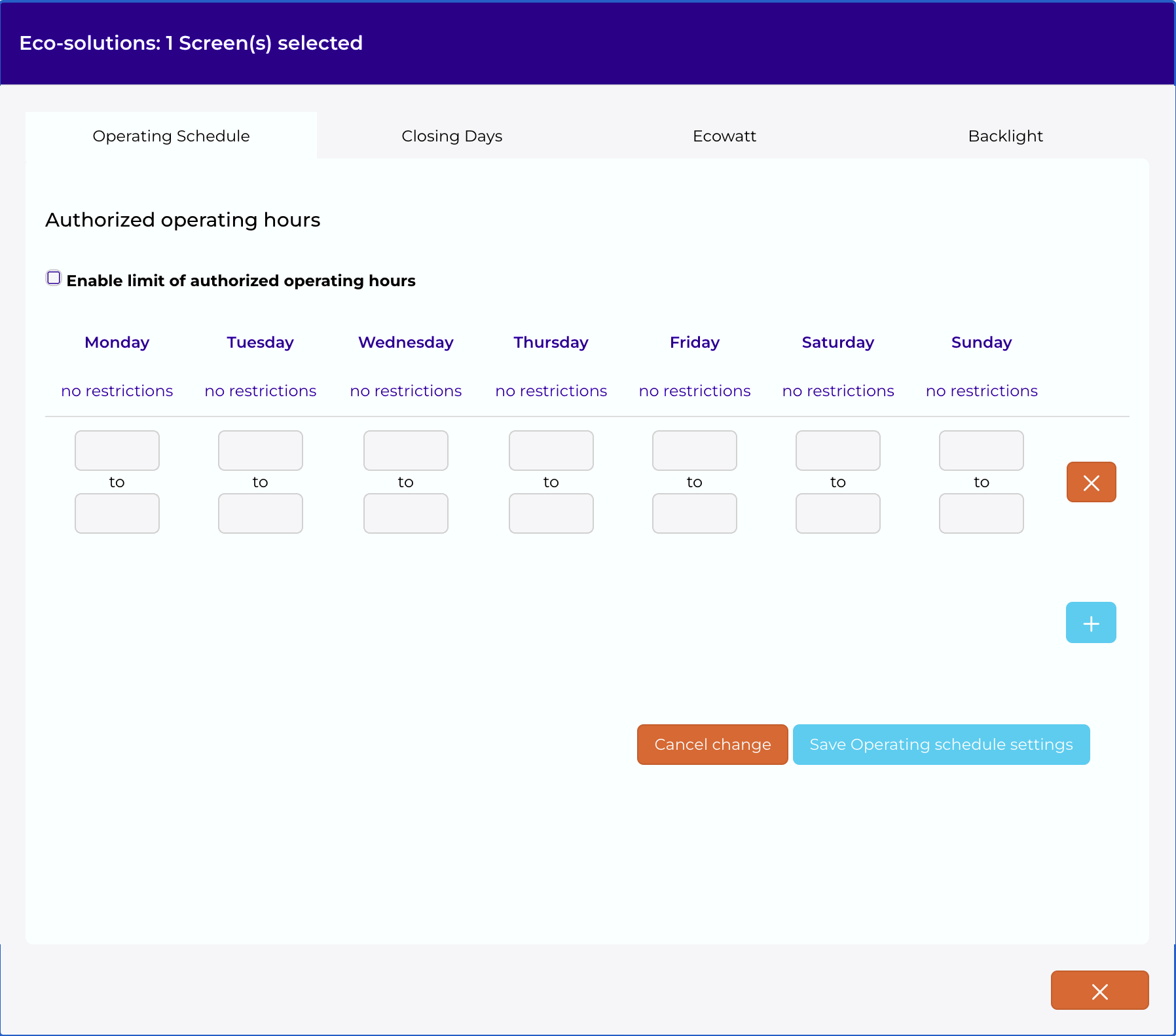
Task: Click the Friday day header
Action: tap(695, 342)
